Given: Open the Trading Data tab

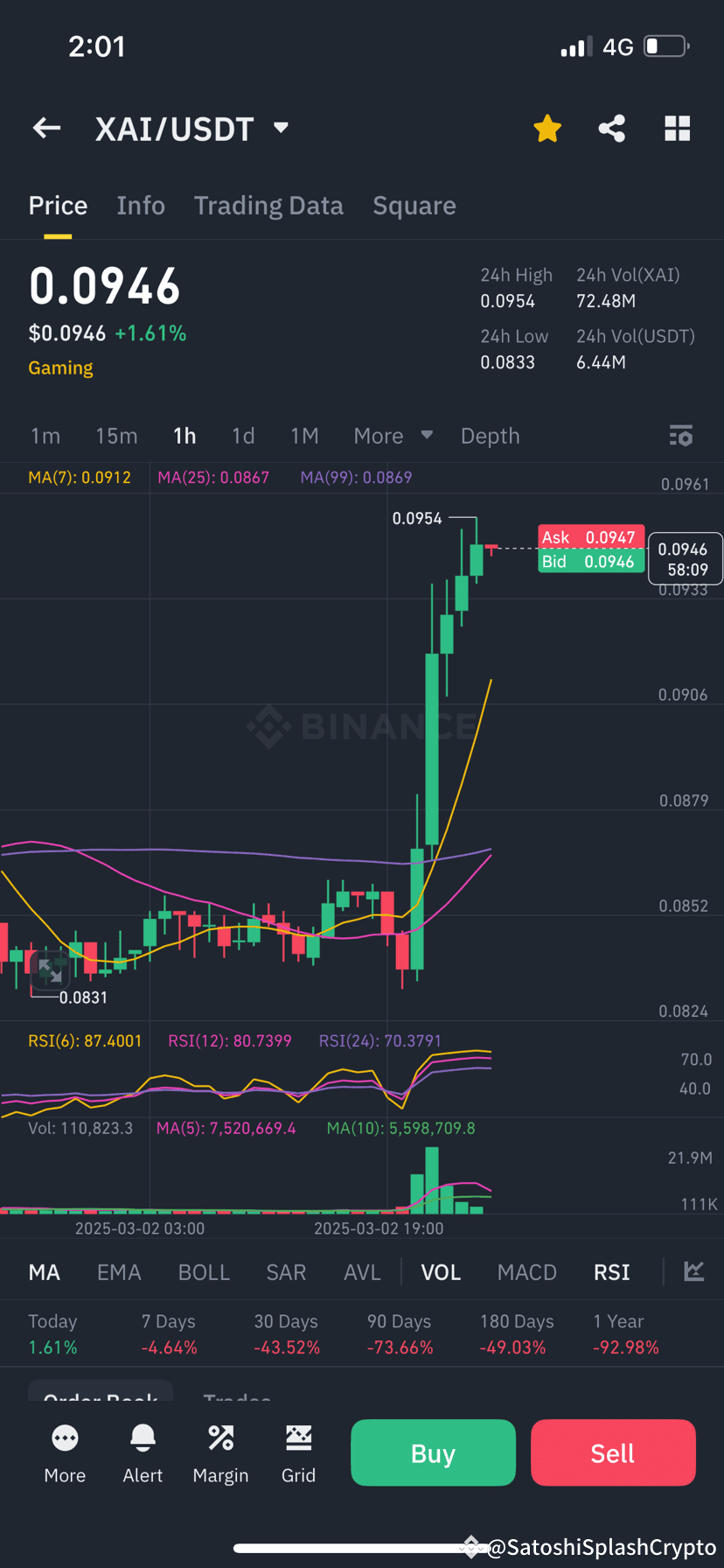Looking at the screenshot, I should point(268,206).
